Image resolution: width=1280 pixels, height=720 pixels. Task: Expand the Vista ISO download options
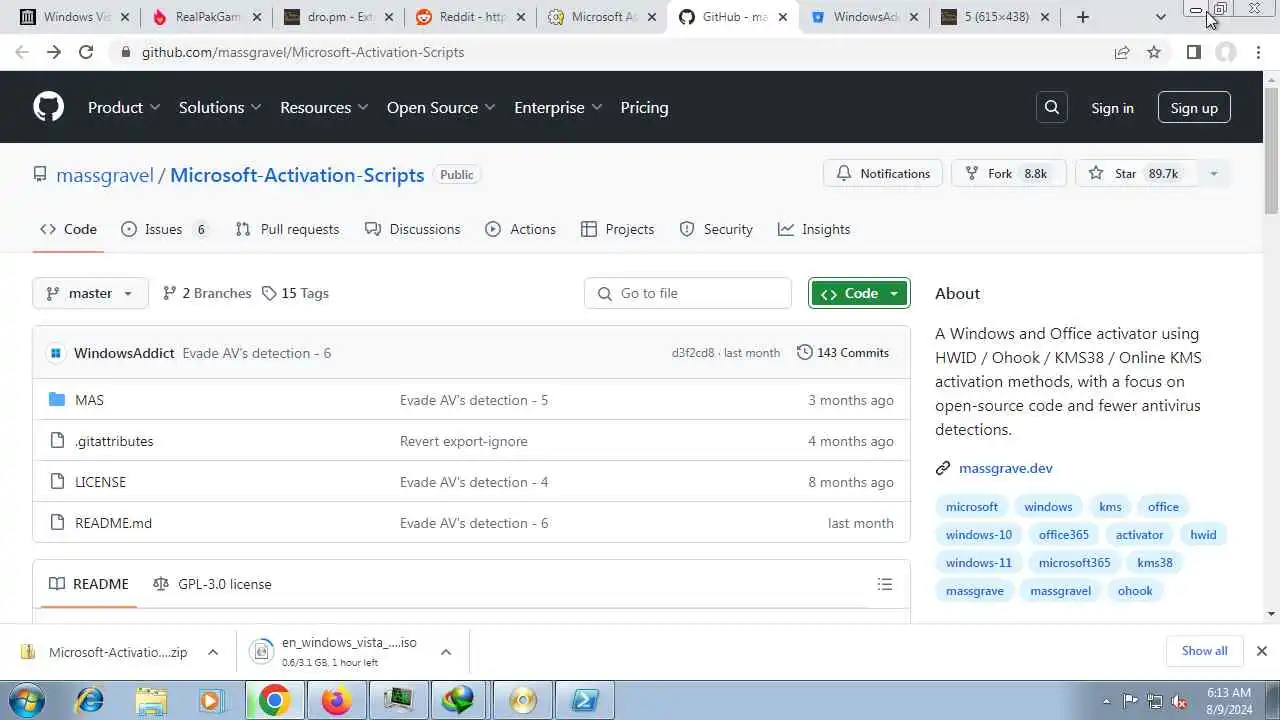click(446, 652)
